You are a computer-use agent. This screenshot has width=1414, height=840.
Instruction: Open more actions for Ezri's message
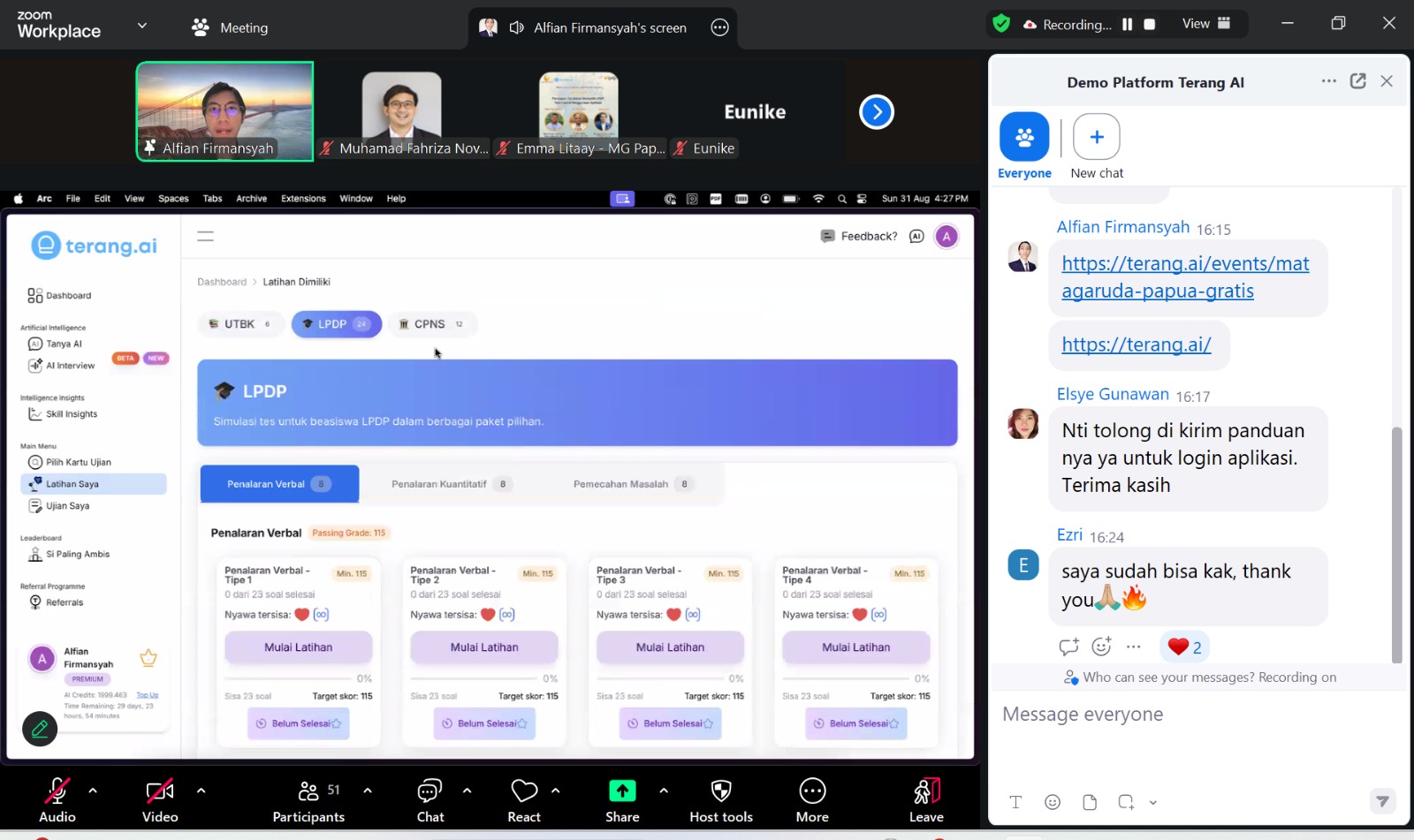click(1134, 647)
